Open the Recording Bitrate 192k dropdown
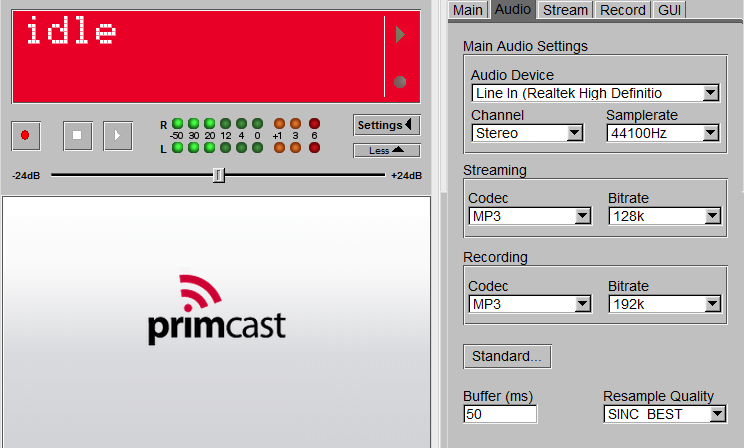744x448 pixels. click(x=665, y=304)
